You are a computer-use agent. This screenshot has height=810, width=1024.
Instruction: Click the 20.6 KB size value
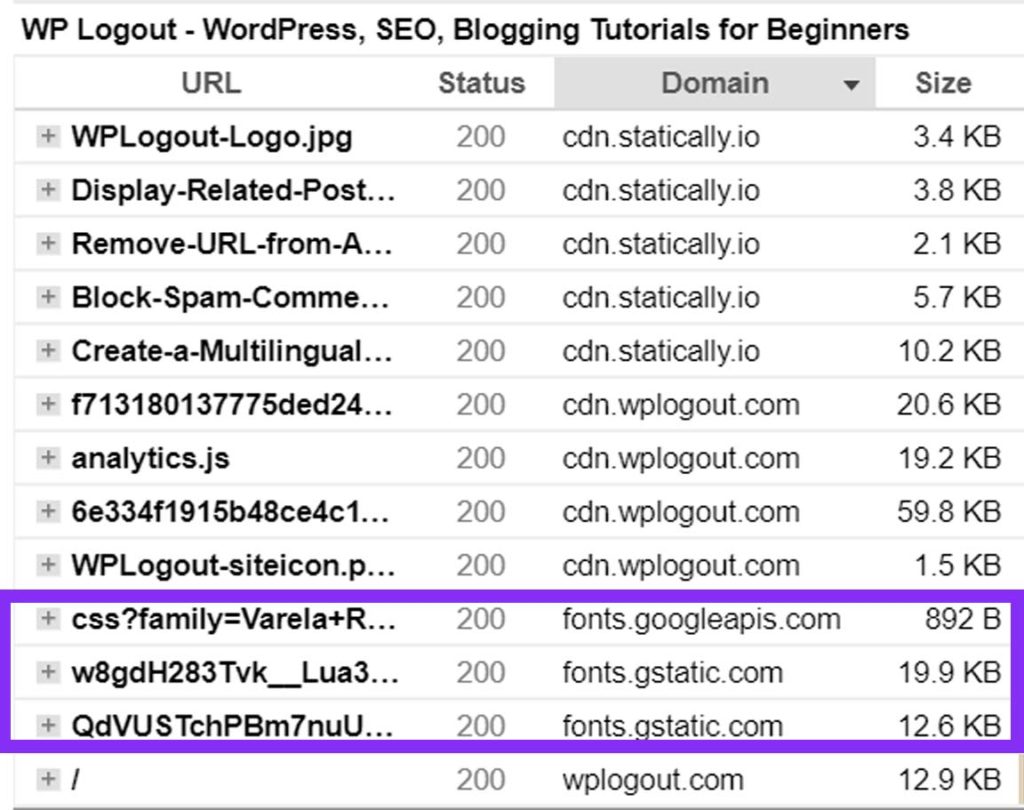coord(949,405)
